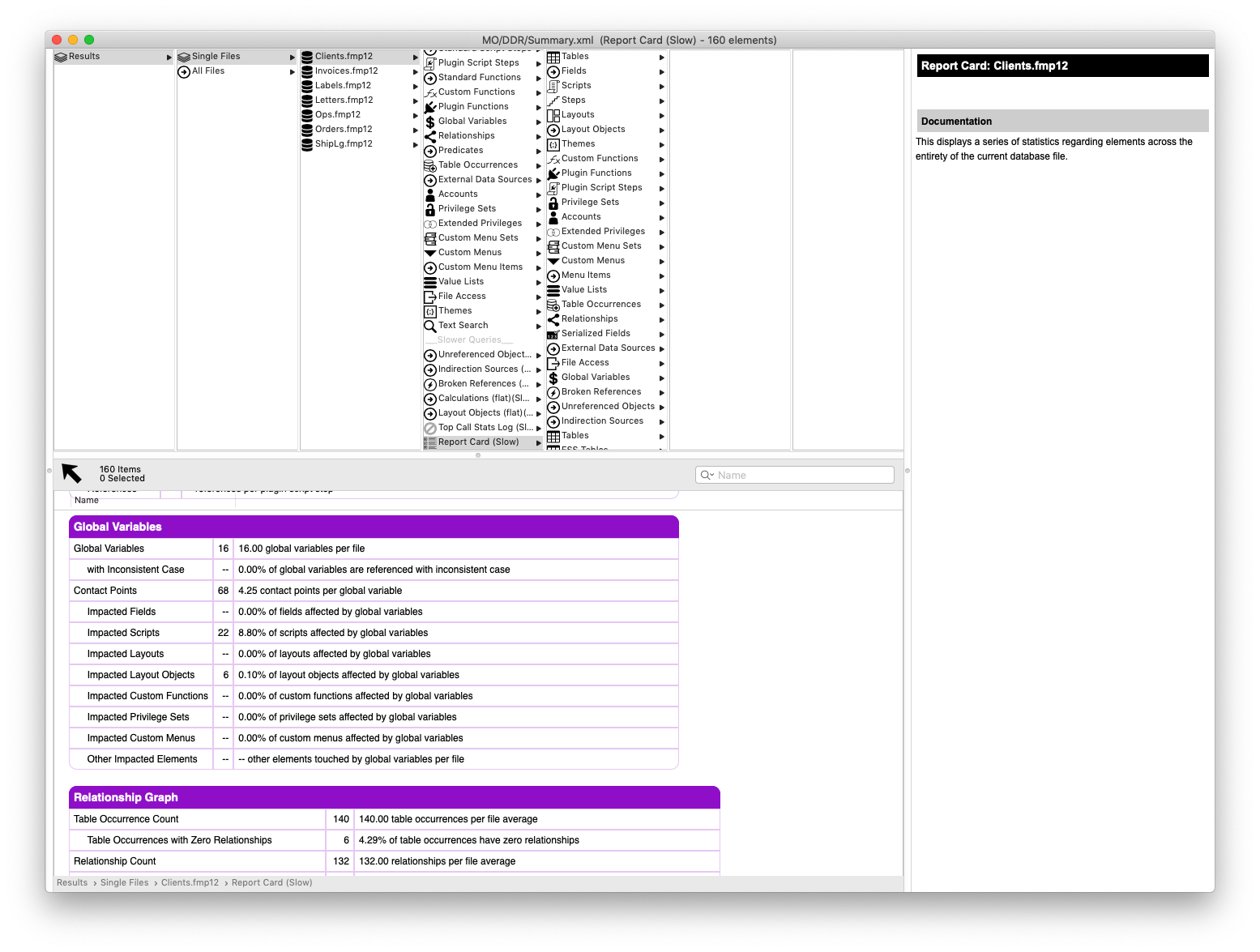
Task: Expand the All Files arrow
Action: (293, 72)
